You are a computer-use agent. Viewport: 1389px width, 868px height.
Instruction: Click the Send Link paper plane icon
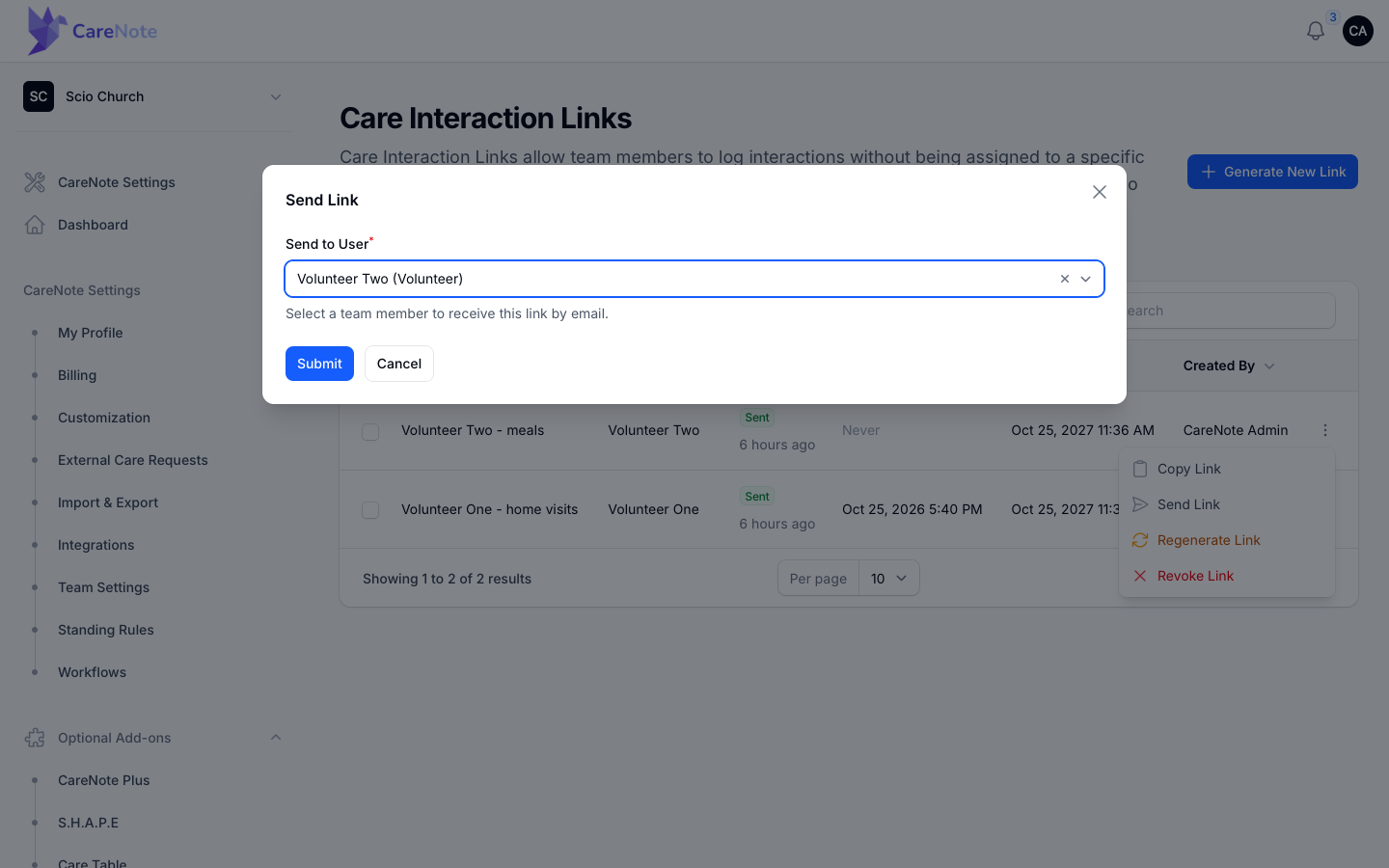coord(1140,504)
